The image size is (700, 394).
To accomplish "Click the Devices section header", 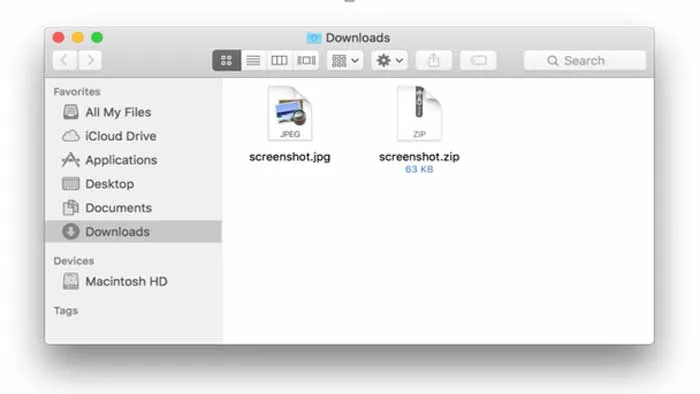I will coord(74,261).
